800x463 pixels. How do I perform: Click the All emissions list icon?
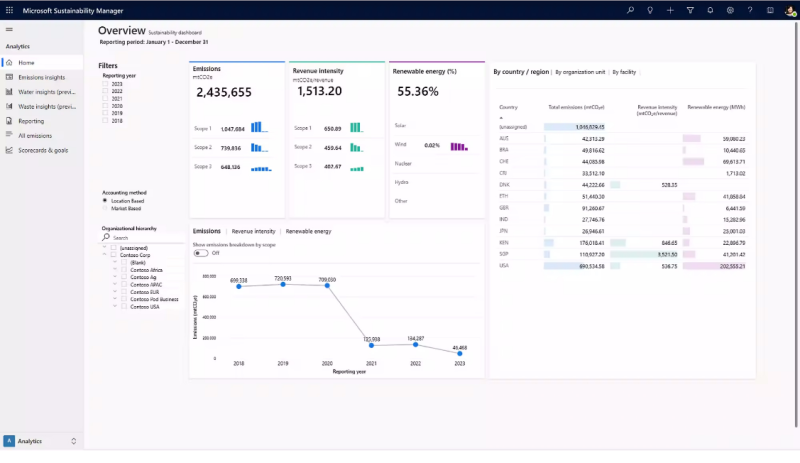9,135
